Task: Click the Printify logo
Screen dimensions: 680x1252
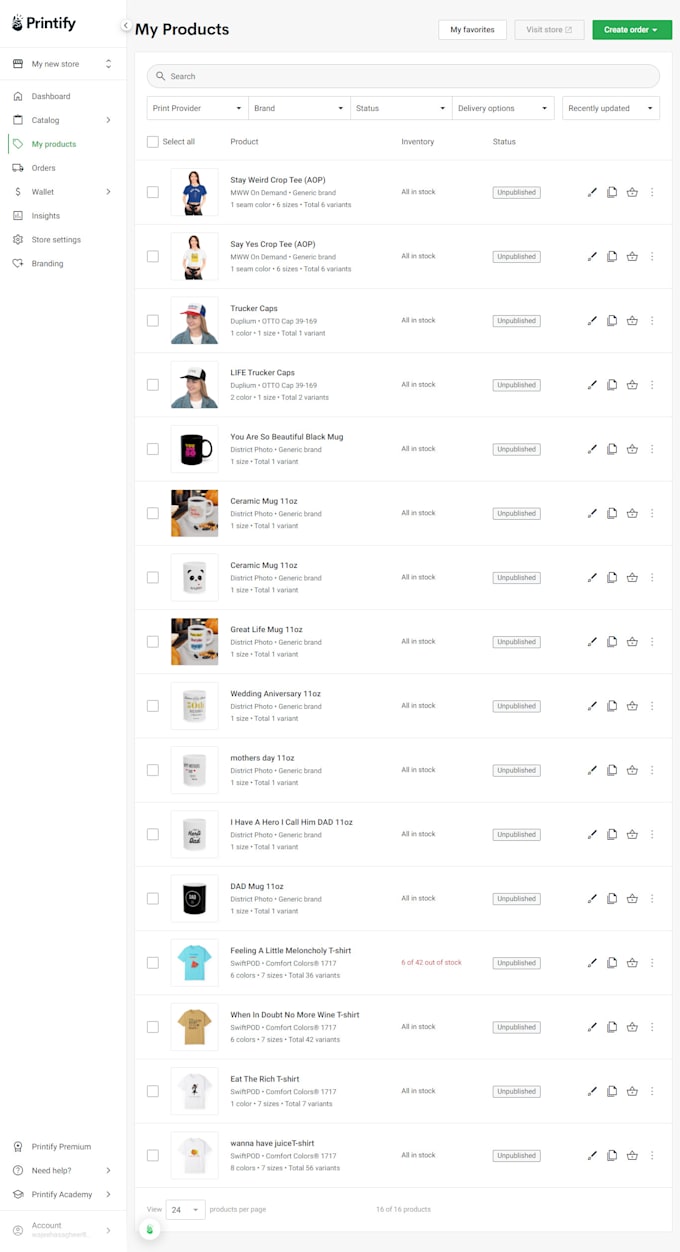Action: [45, 23]
